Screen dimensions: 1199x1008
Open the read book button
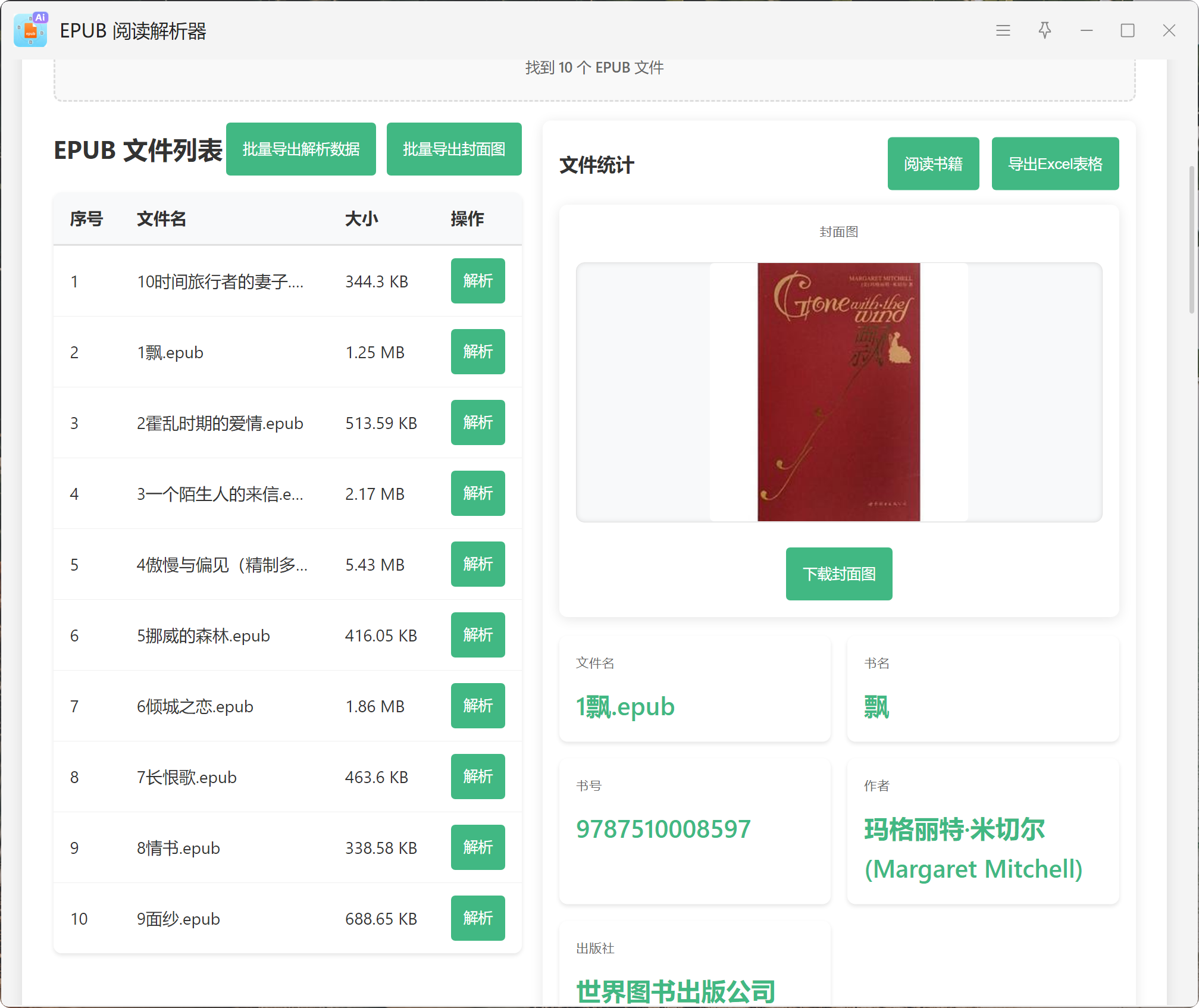(932, 164)
